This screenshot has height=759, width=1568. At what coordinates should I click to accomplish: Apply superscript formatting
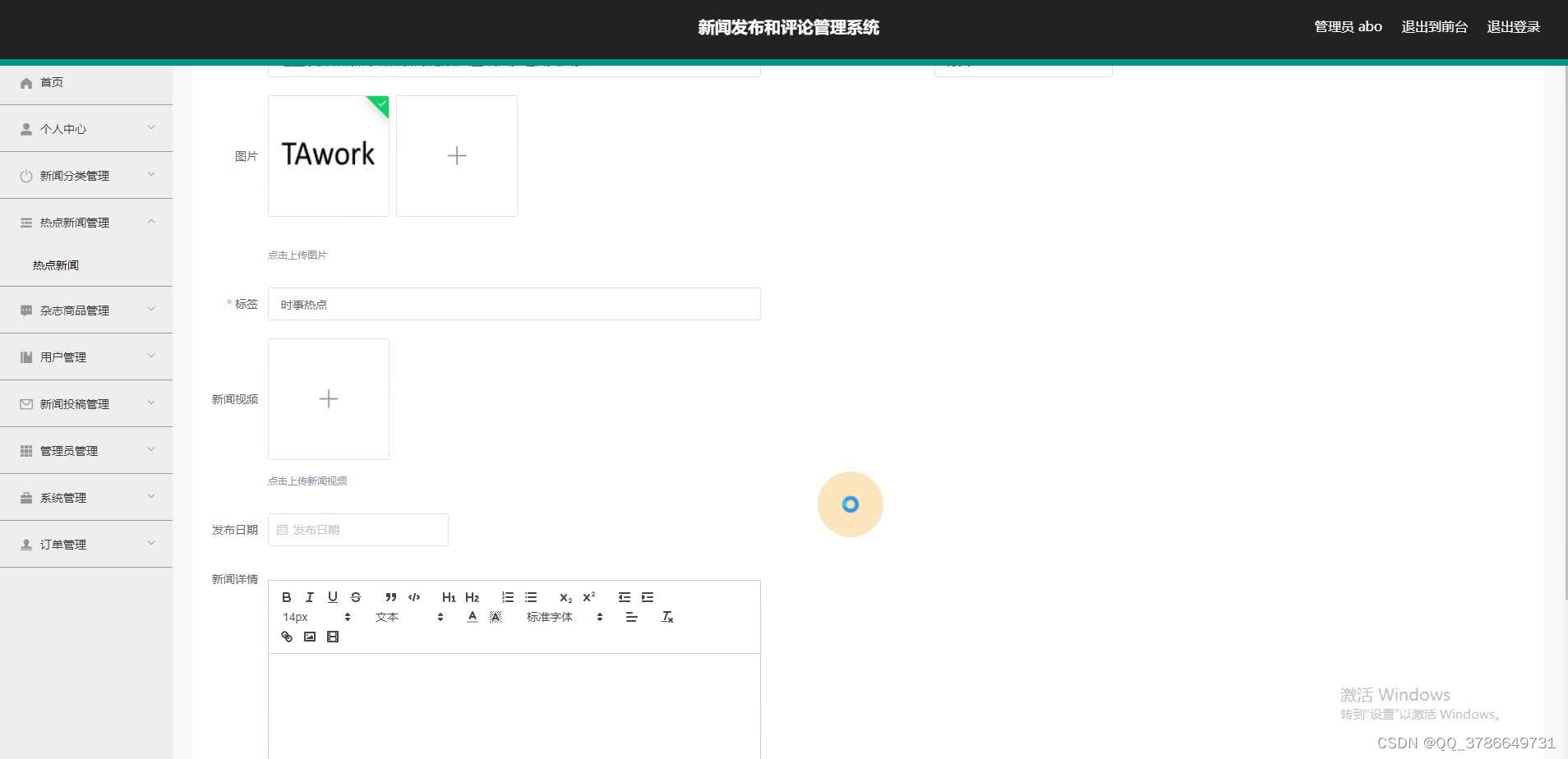click(589, 597)
